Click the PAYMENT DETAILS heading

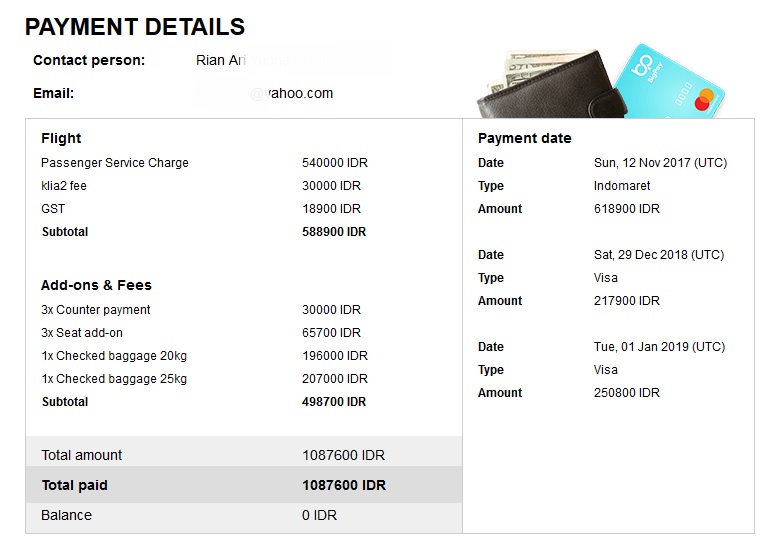coord(135,27)
